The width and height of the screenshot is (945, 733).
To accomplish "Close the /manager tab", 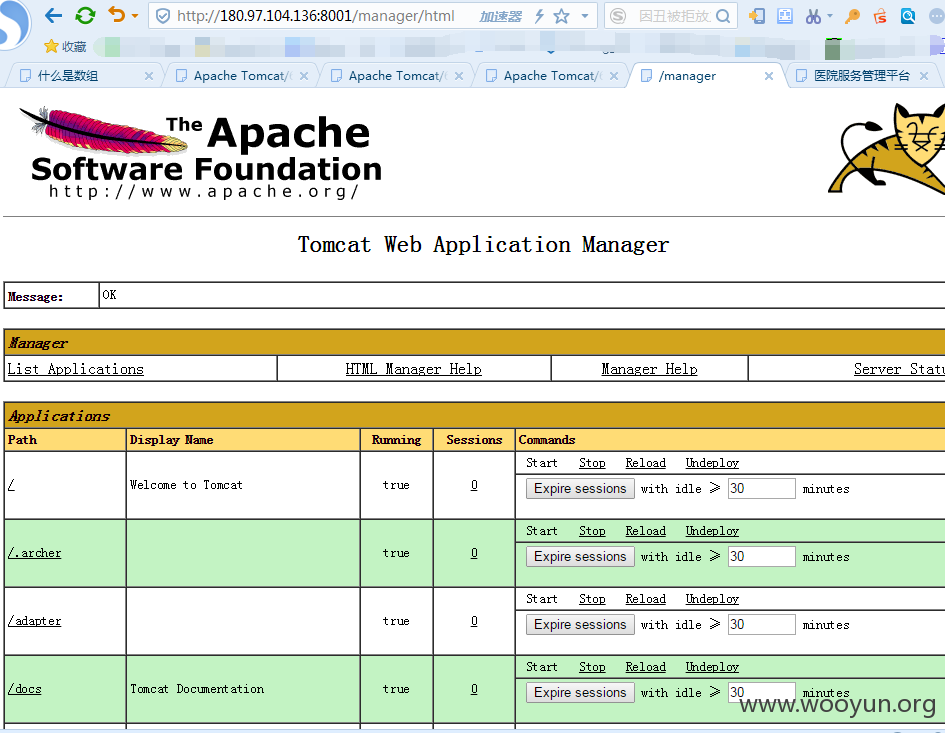I will pos(769,76).
